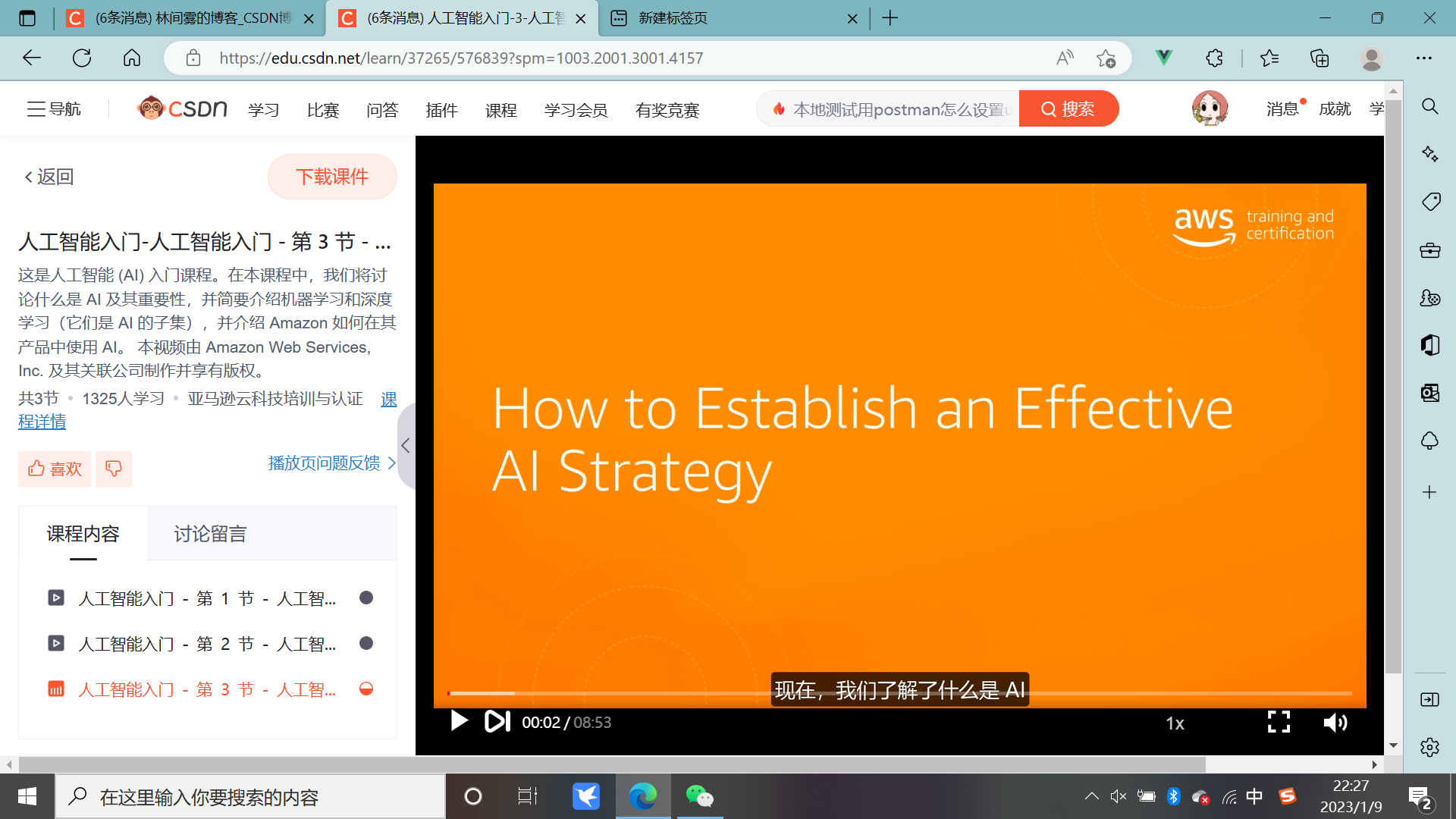Viewport: 1456px width, 819px height.
Task: Click the orange 搜索 search button
Action: (x=1068, y=109)
